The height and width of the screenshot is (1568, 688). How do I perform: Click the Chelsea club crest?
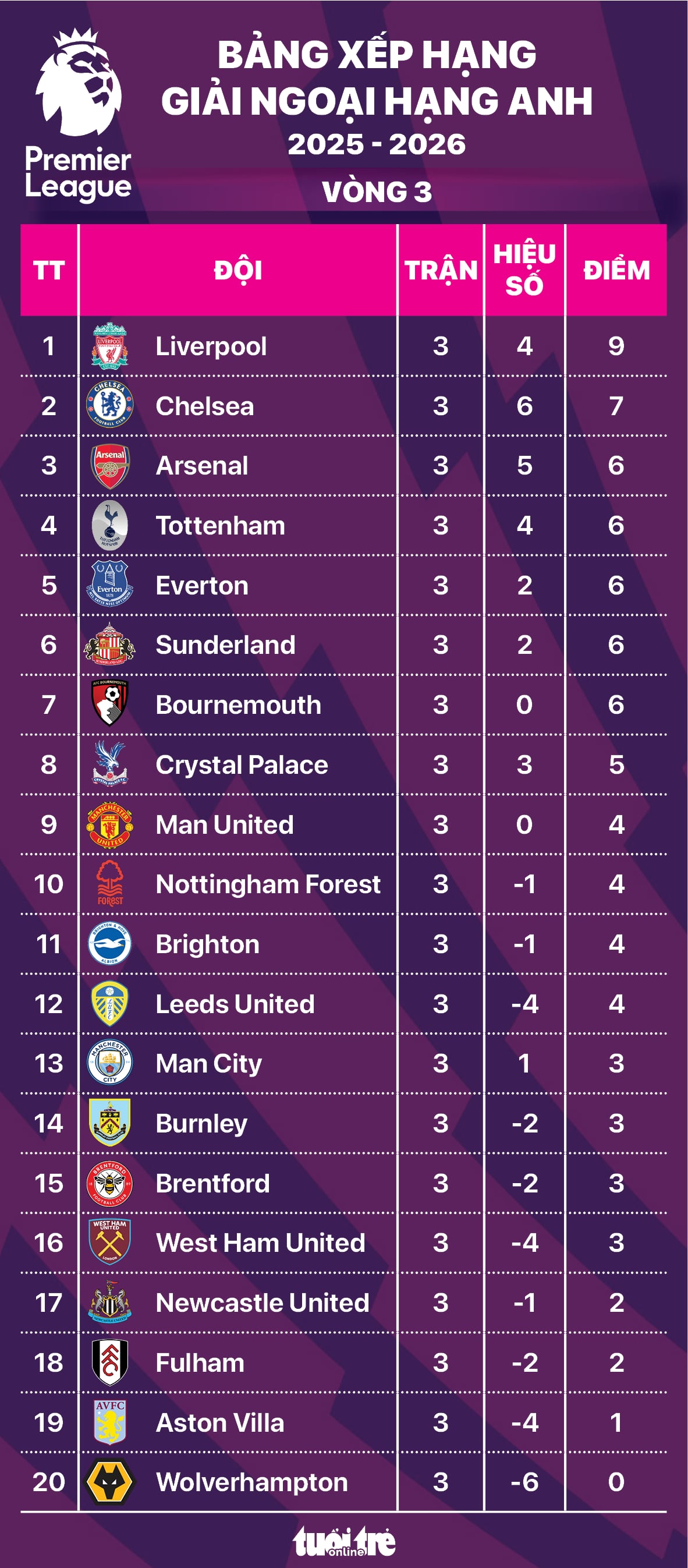pyautogui.click(x=109, y=405)
